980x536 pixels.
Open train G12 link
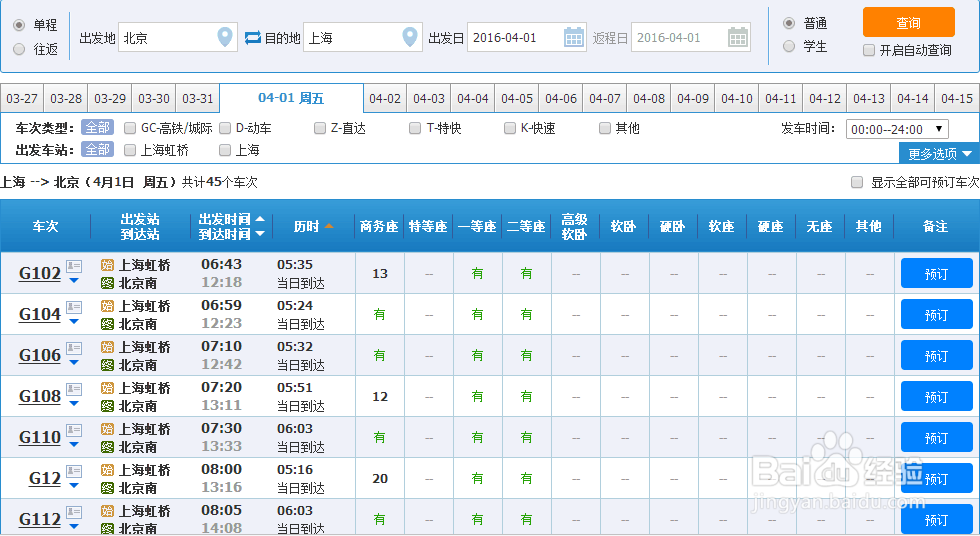(x=45, y=479)
